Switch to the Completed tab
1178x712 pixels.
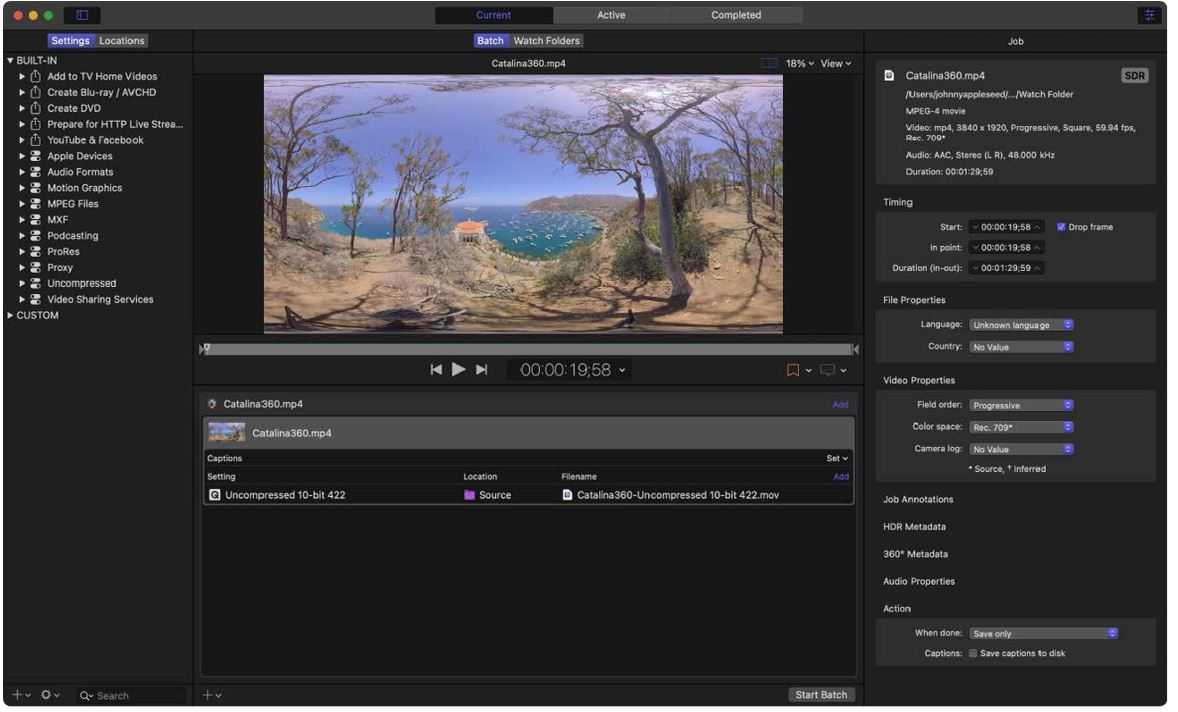736,15
